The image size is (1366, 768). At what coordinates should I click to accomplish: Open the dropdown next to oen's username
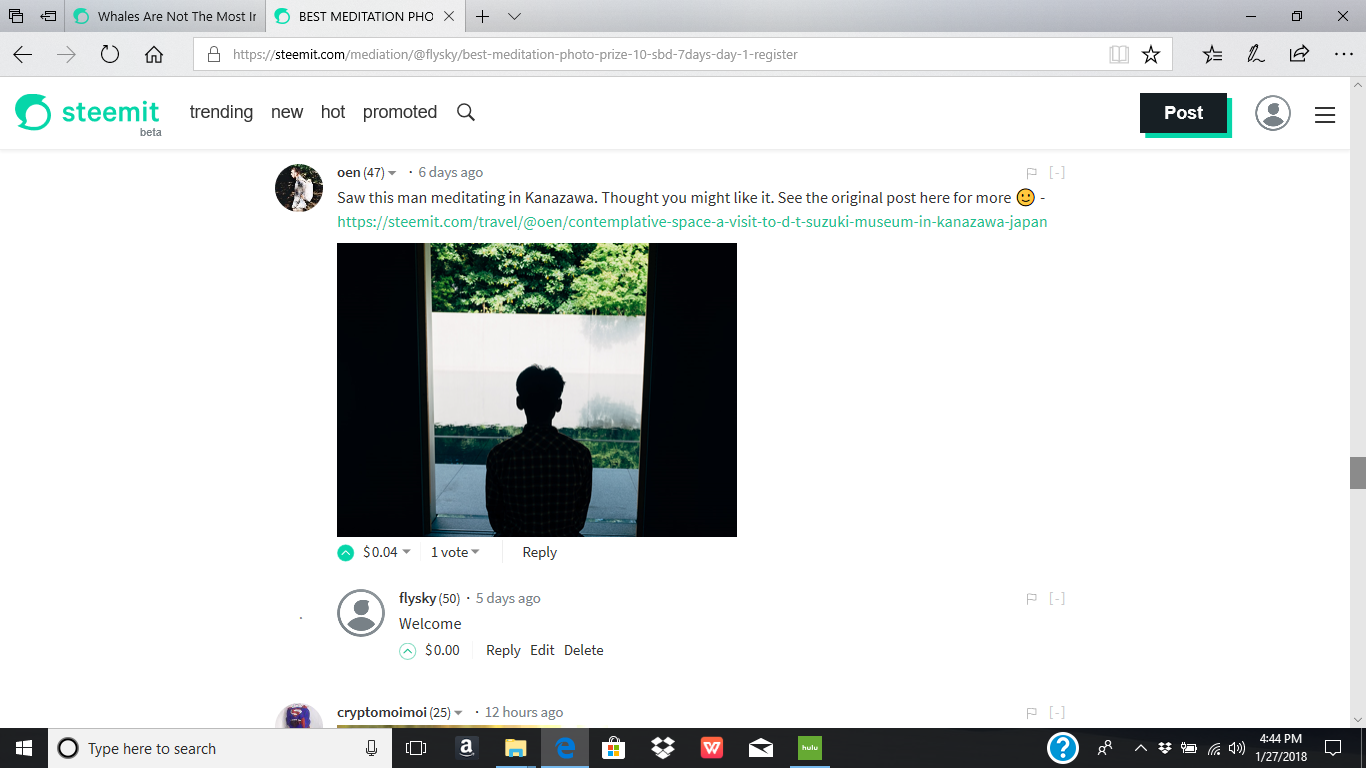[x=392, y=171]
